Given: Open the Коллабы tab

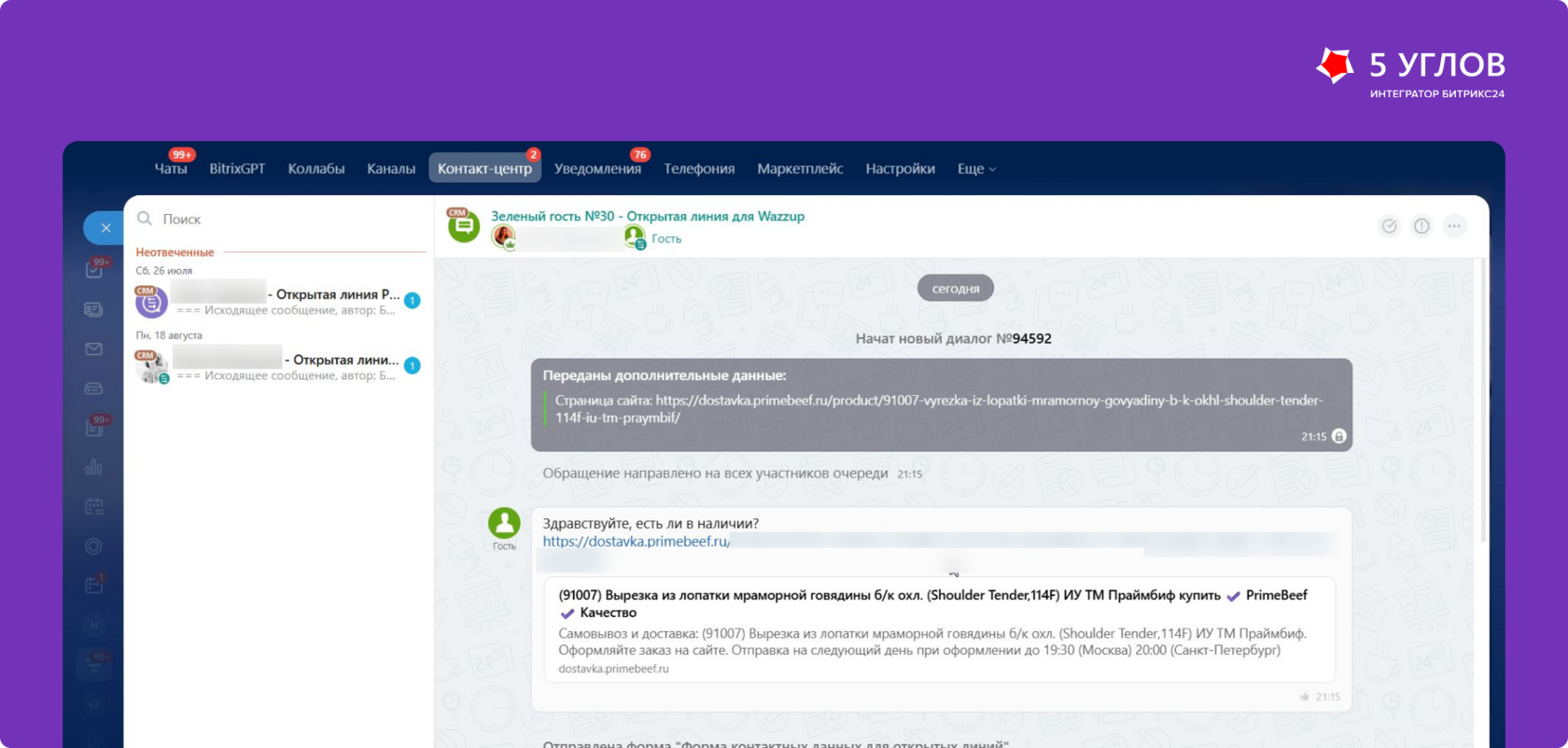Looking at the screenshot, I should (316, 169).
